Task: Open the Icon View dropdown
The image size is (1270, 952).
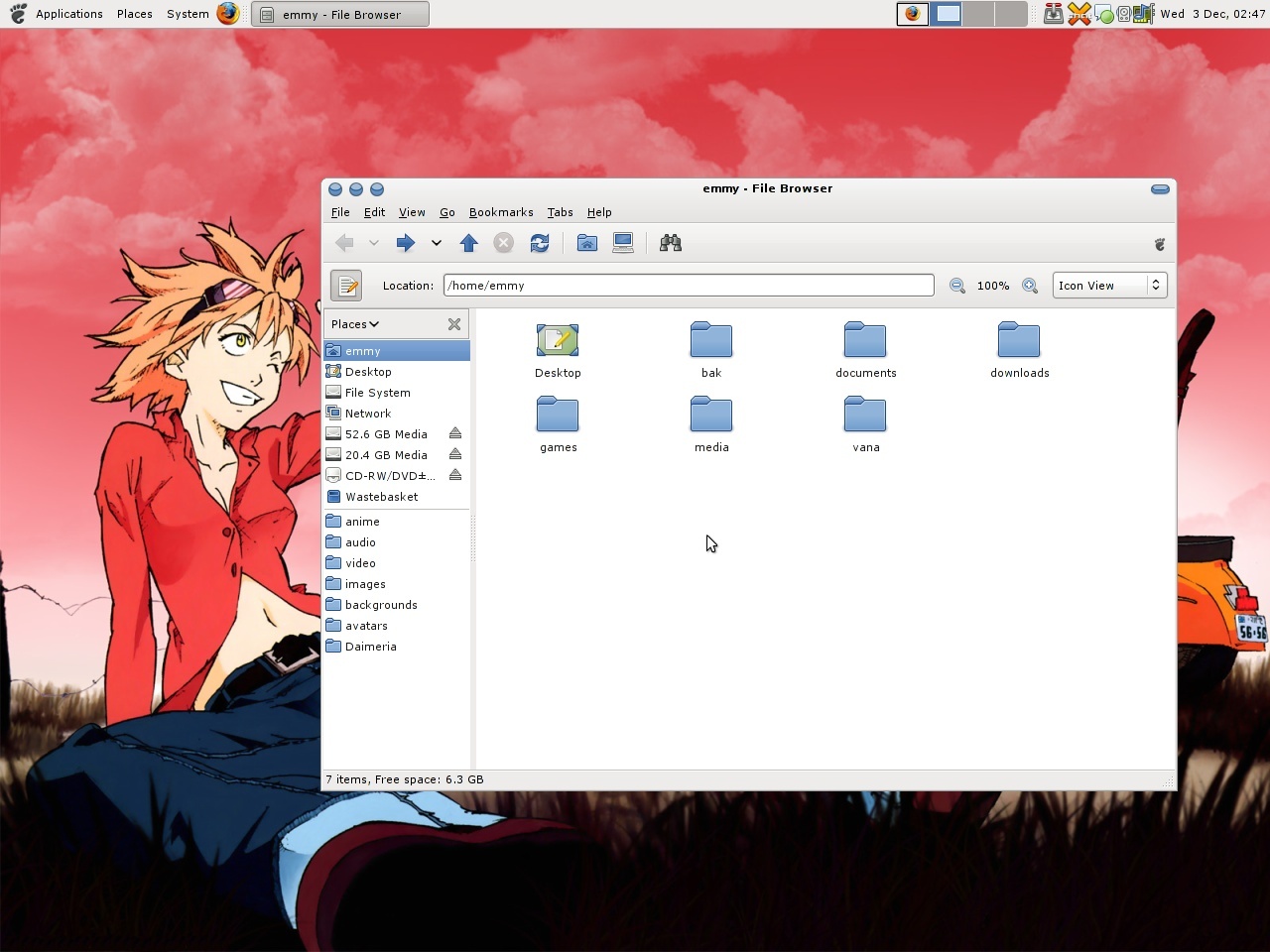Action: point(1109,286)
